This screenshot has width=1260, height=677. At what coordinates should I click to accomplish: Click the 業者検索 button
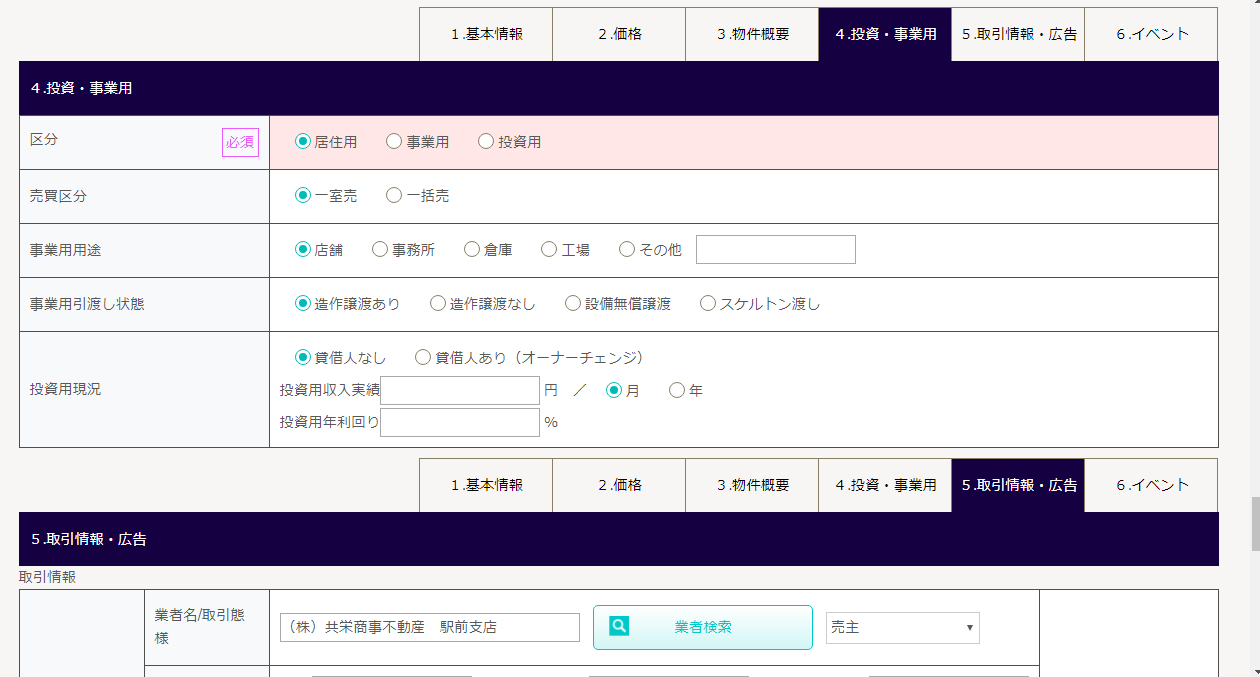tap(702, 628)
